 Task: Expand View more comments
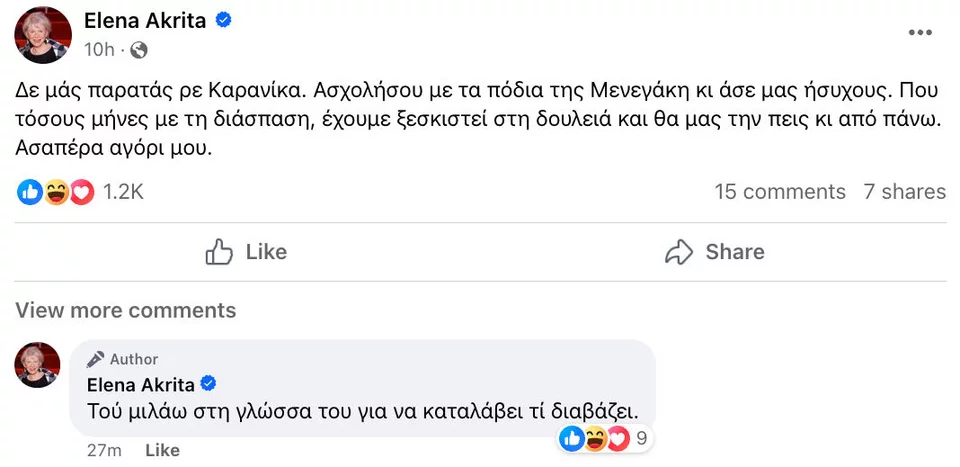point(126,310)
